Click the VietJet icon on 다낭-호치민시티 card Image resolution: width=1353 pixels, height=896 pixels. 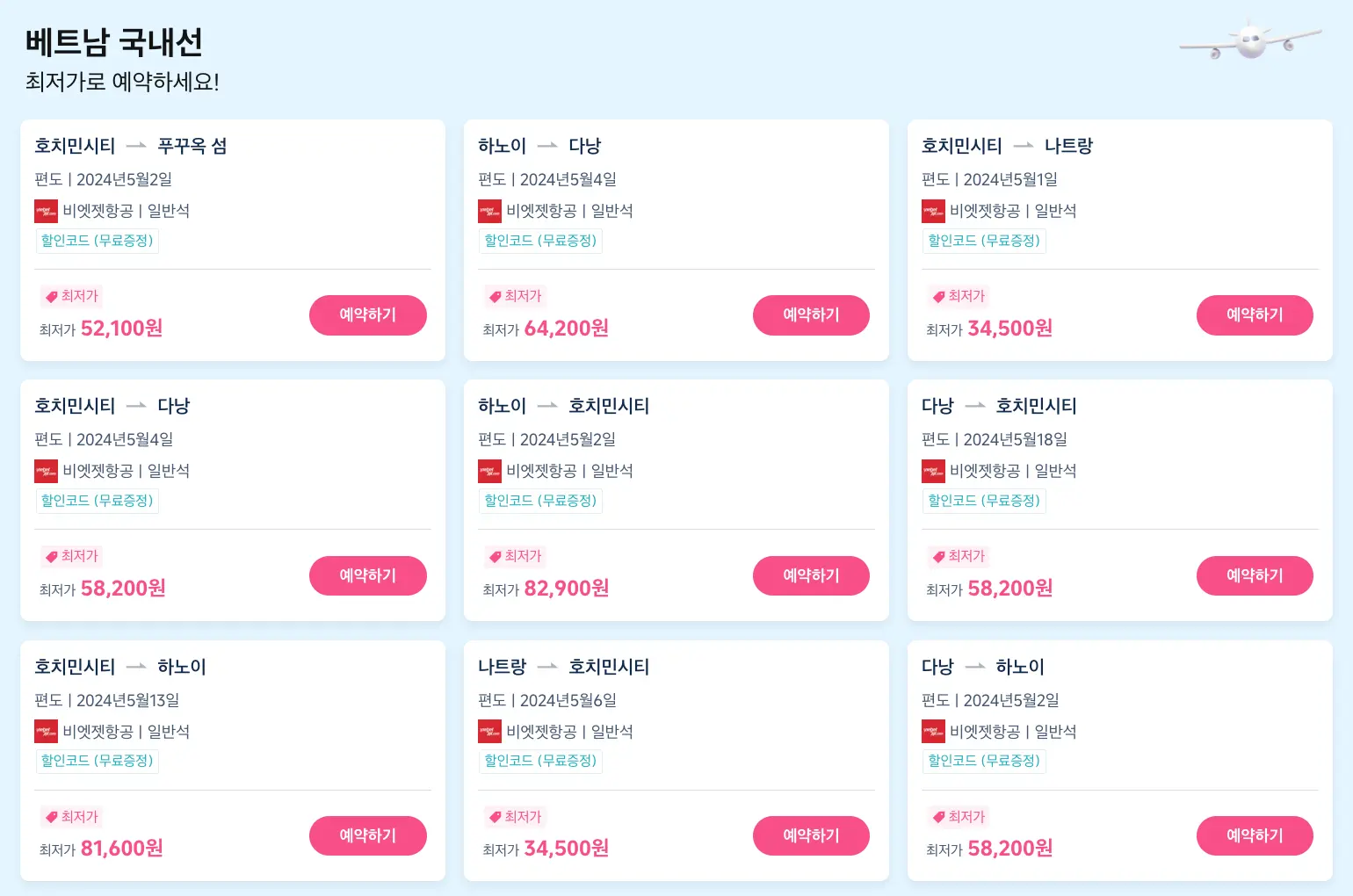tap(934, 471)
